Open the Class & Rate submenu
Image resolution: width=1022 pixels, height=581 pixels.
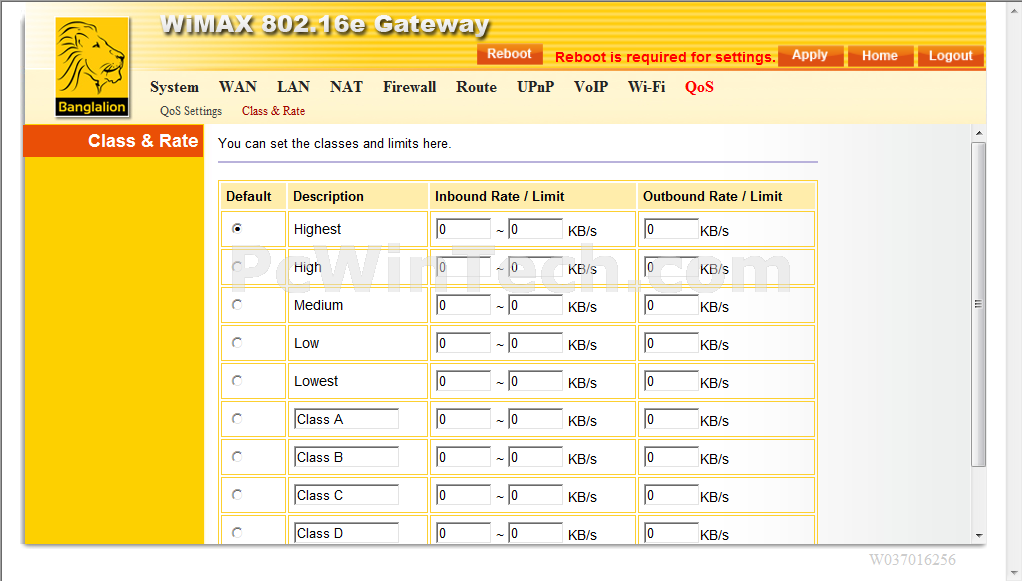[x=273, y=111]
